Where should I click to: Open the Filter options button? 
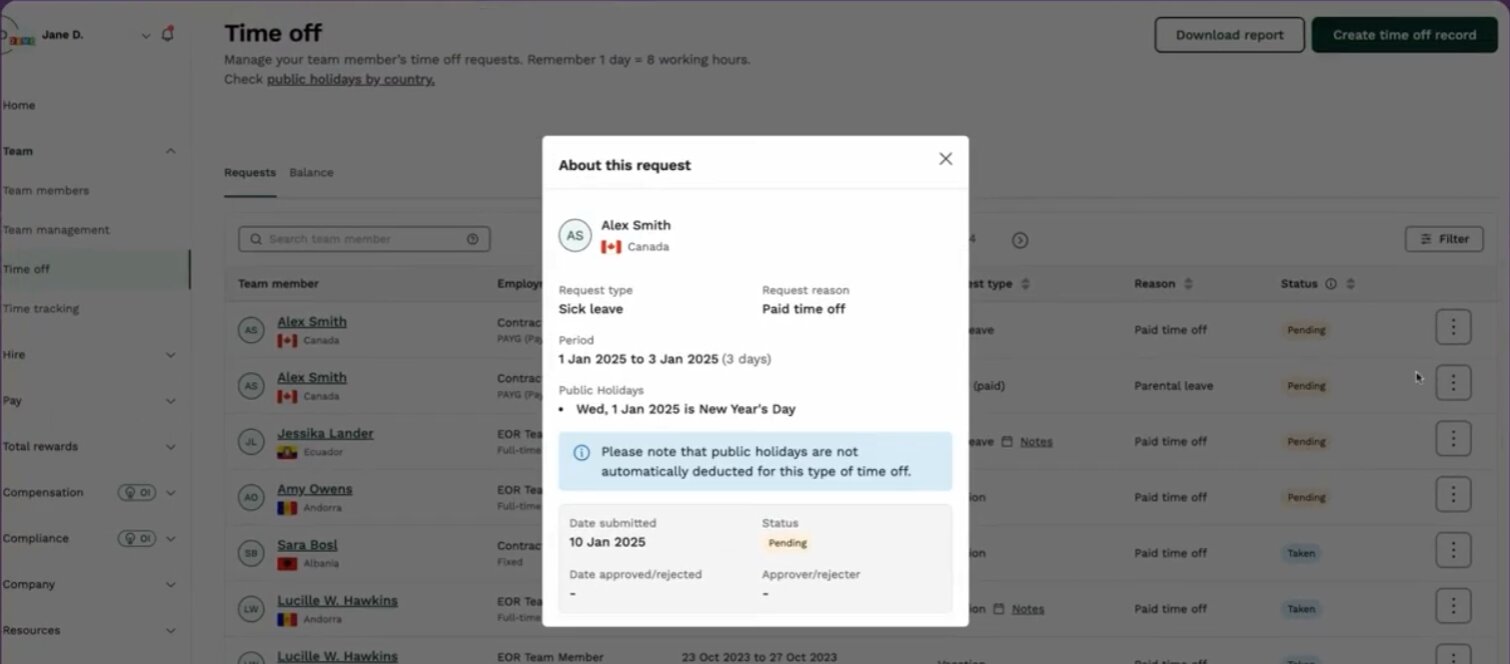pyautogui.click(x=1443, y=239)
